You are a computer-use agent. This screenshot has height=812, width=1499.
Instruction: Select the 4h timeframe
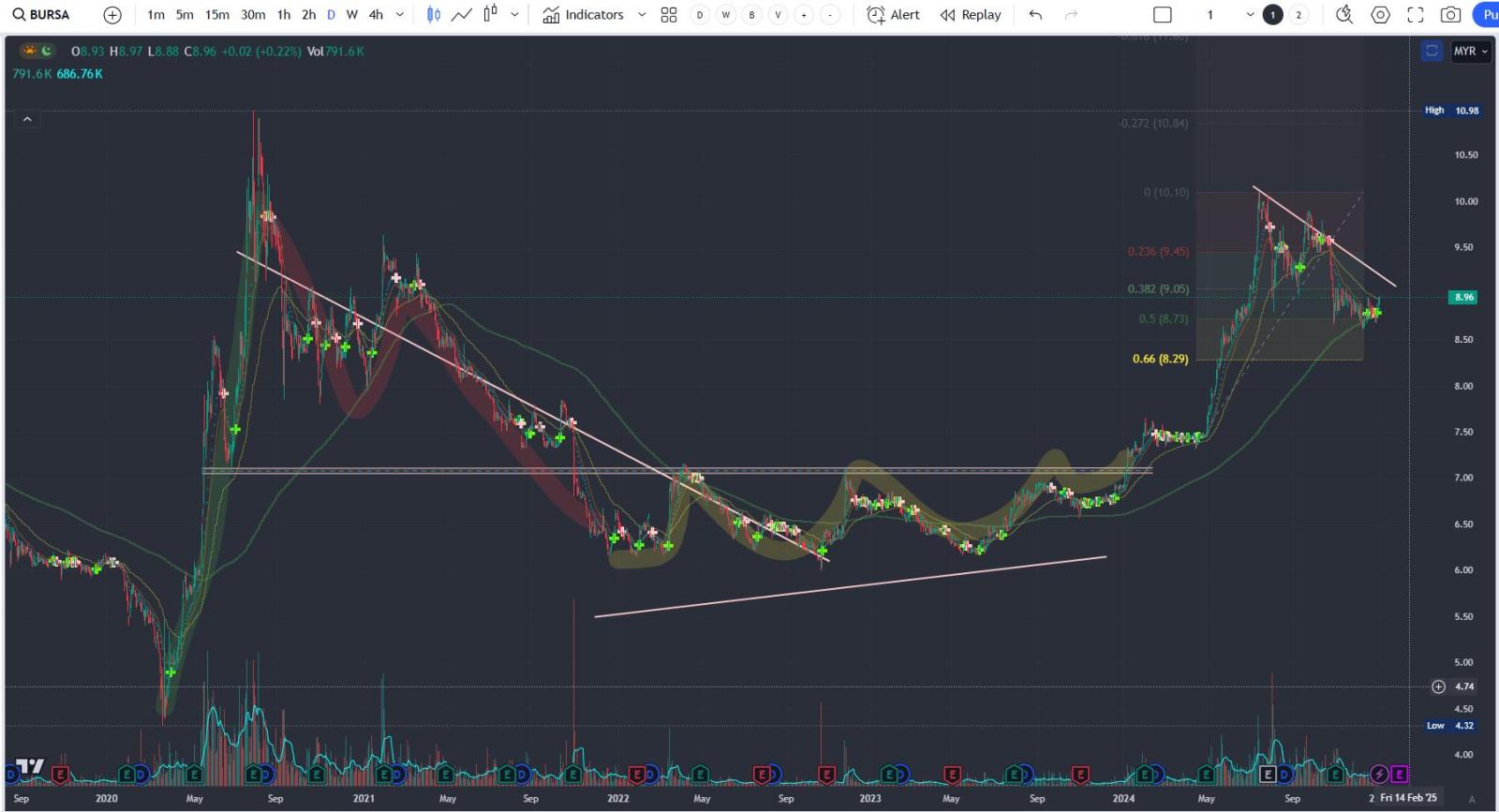[376, 15]
